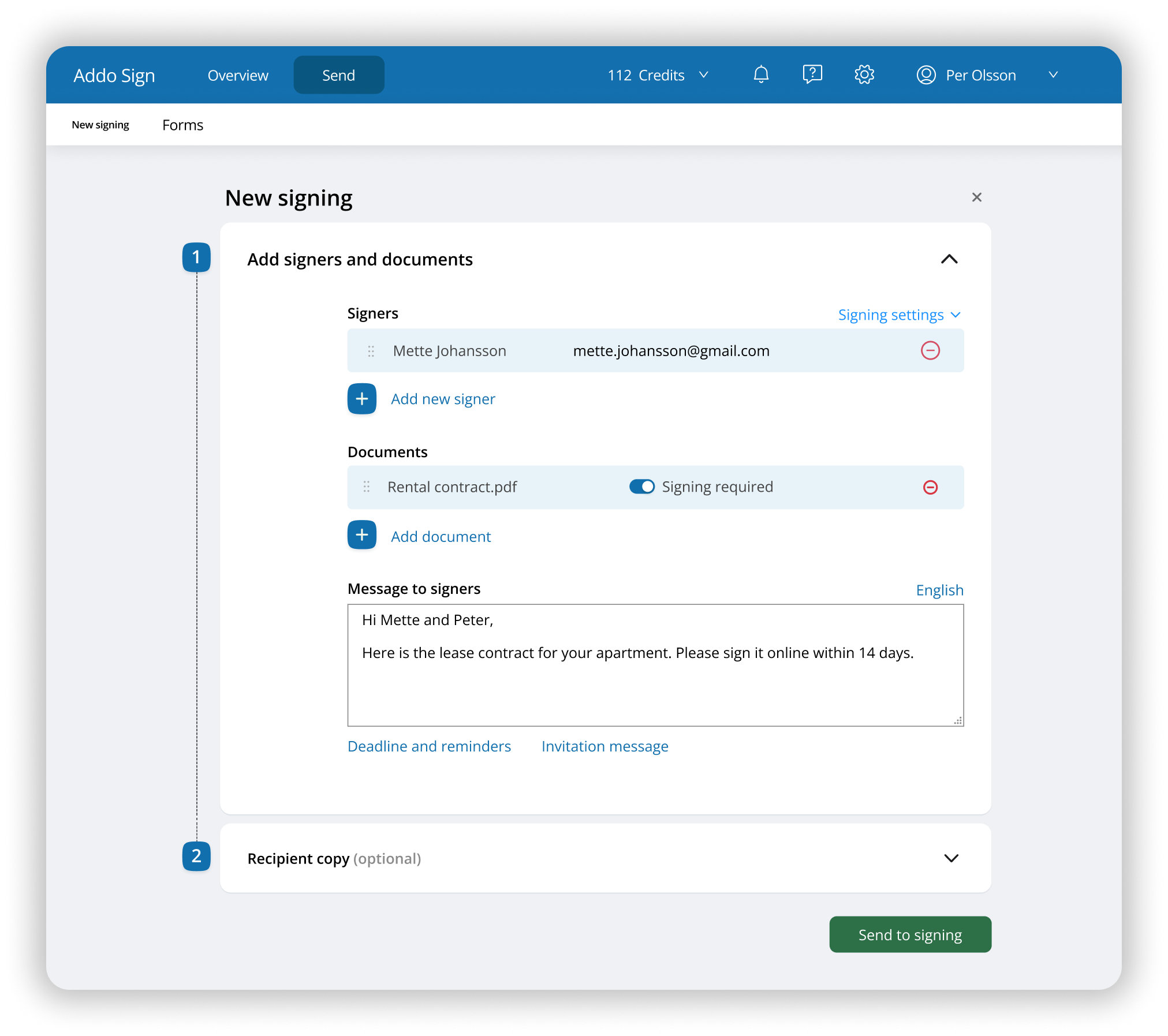
Task: Toggle the Signing required switch
Action: click(641, 487)
